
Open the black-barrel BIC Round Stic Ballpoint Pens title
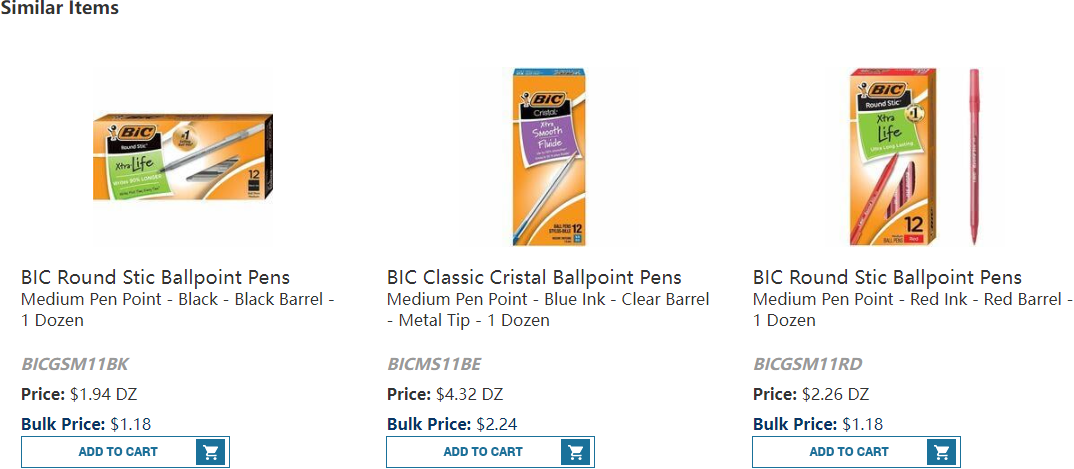155,277
